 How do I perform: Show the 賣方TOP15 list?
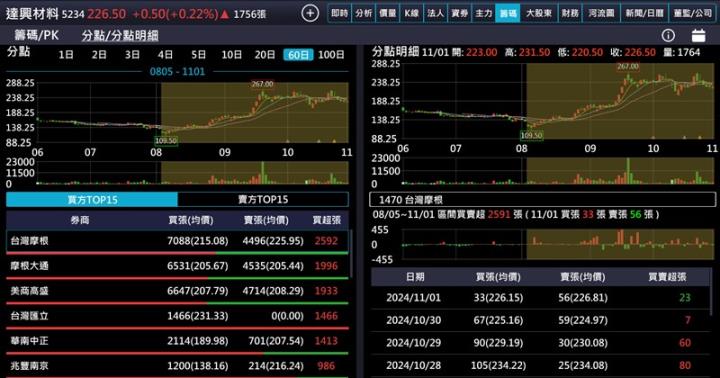(x=263, y=199)
